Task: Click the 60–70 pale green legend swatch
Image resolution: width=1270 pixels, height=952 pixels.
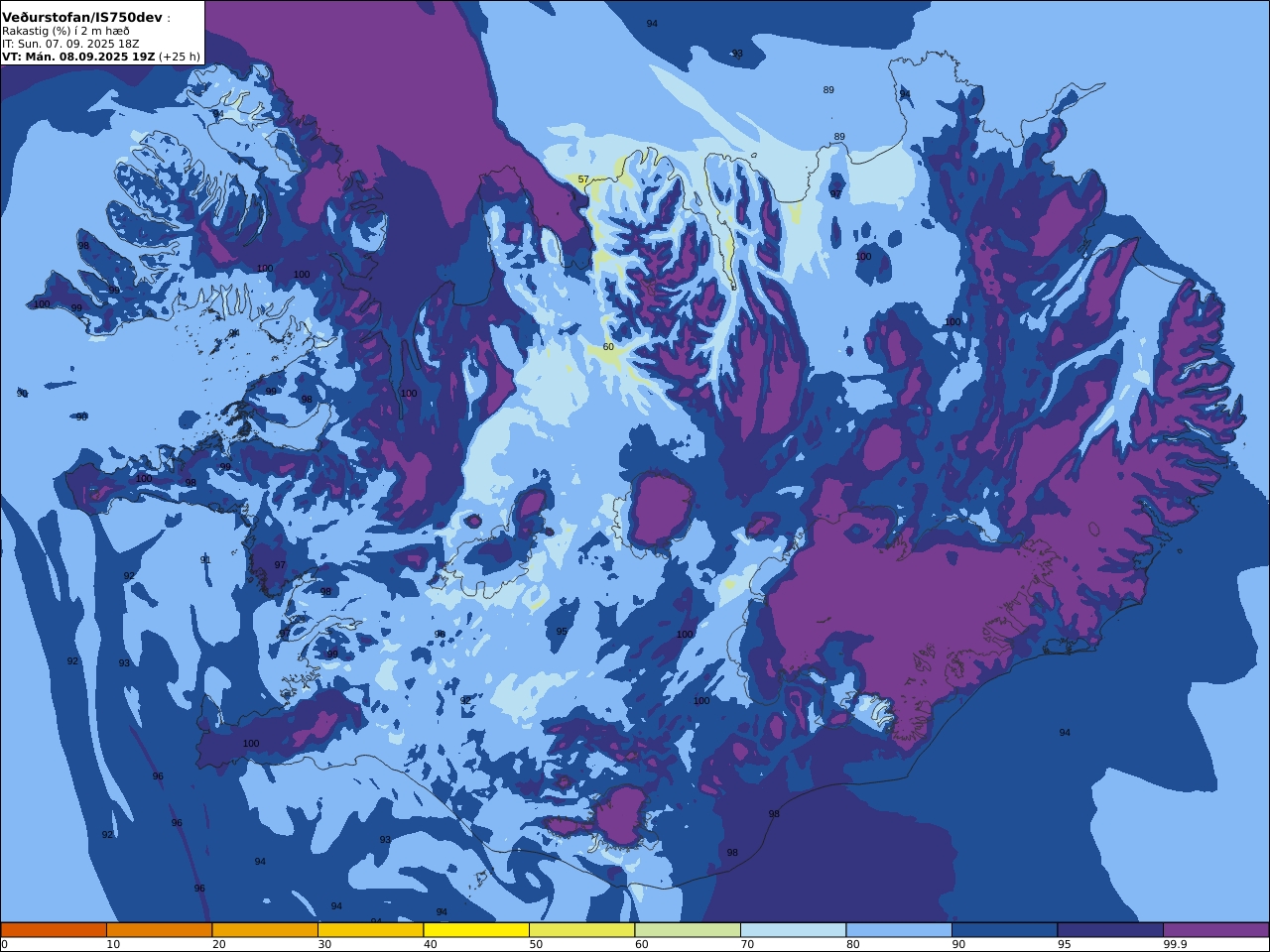Action: click(688, 930)
